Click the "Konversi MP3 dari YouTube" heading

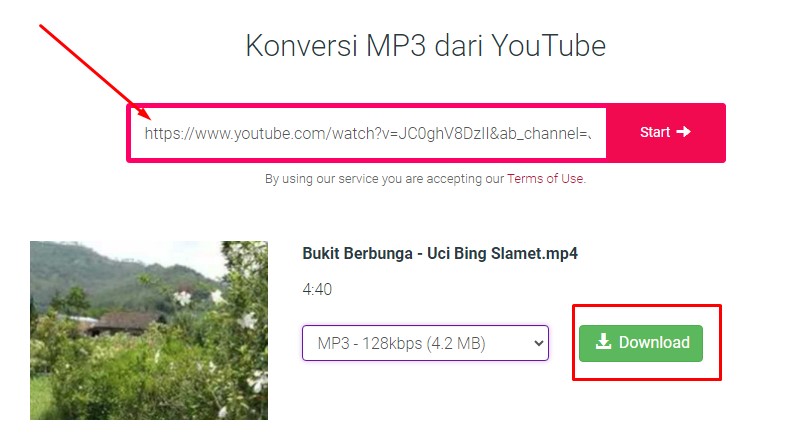click(425, 46)
